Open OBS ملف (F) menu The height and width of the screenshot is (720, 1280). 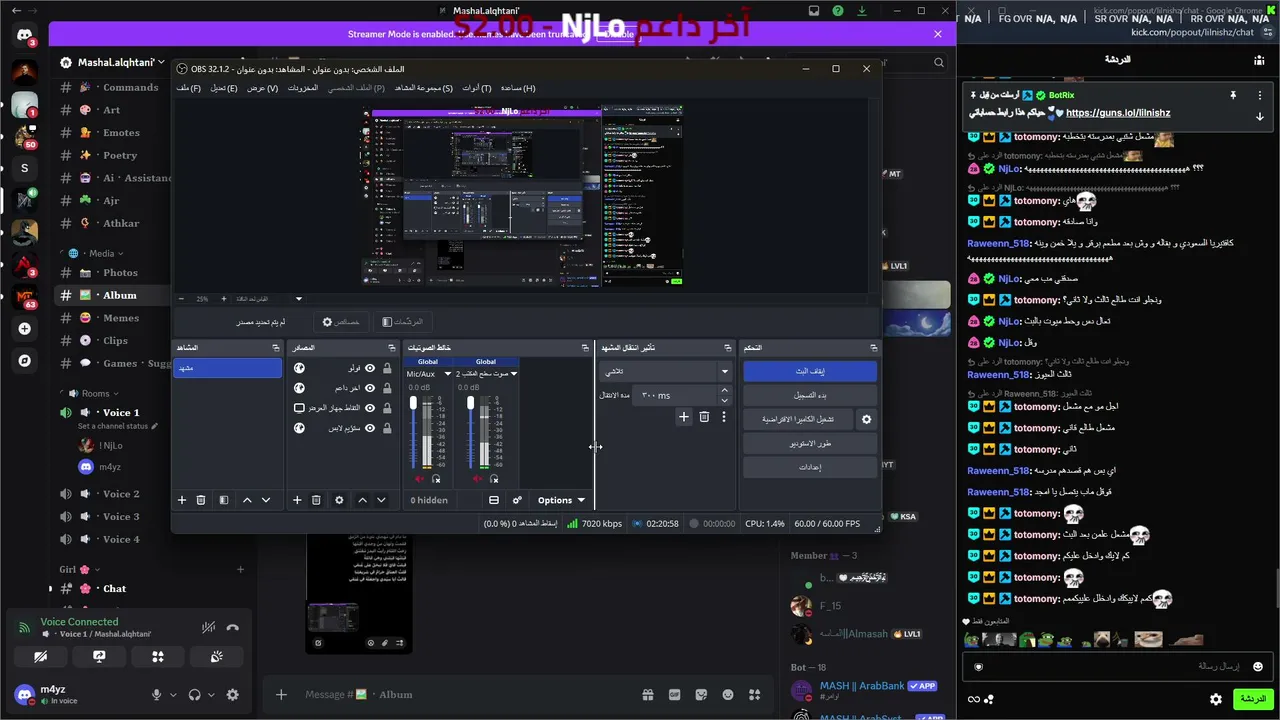189,88
